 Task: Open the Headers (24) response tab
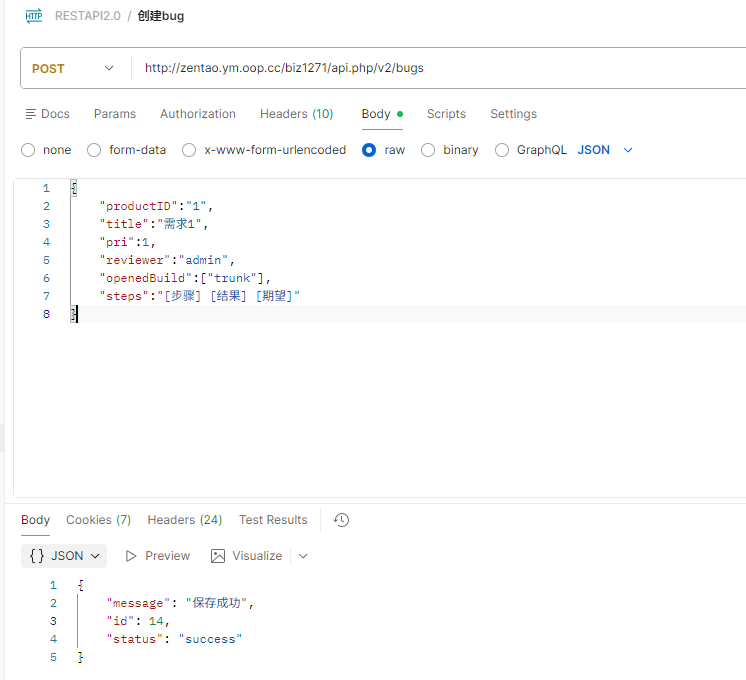pos(185,520)
